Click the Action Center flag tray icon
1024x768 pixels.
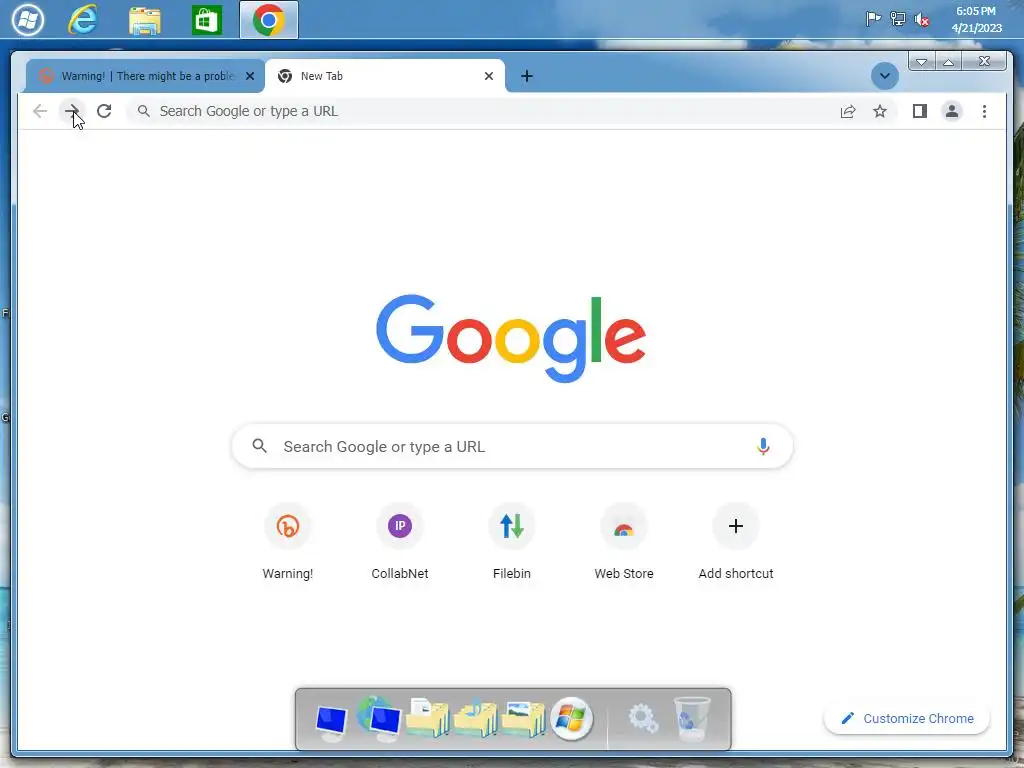click(873, 19)
